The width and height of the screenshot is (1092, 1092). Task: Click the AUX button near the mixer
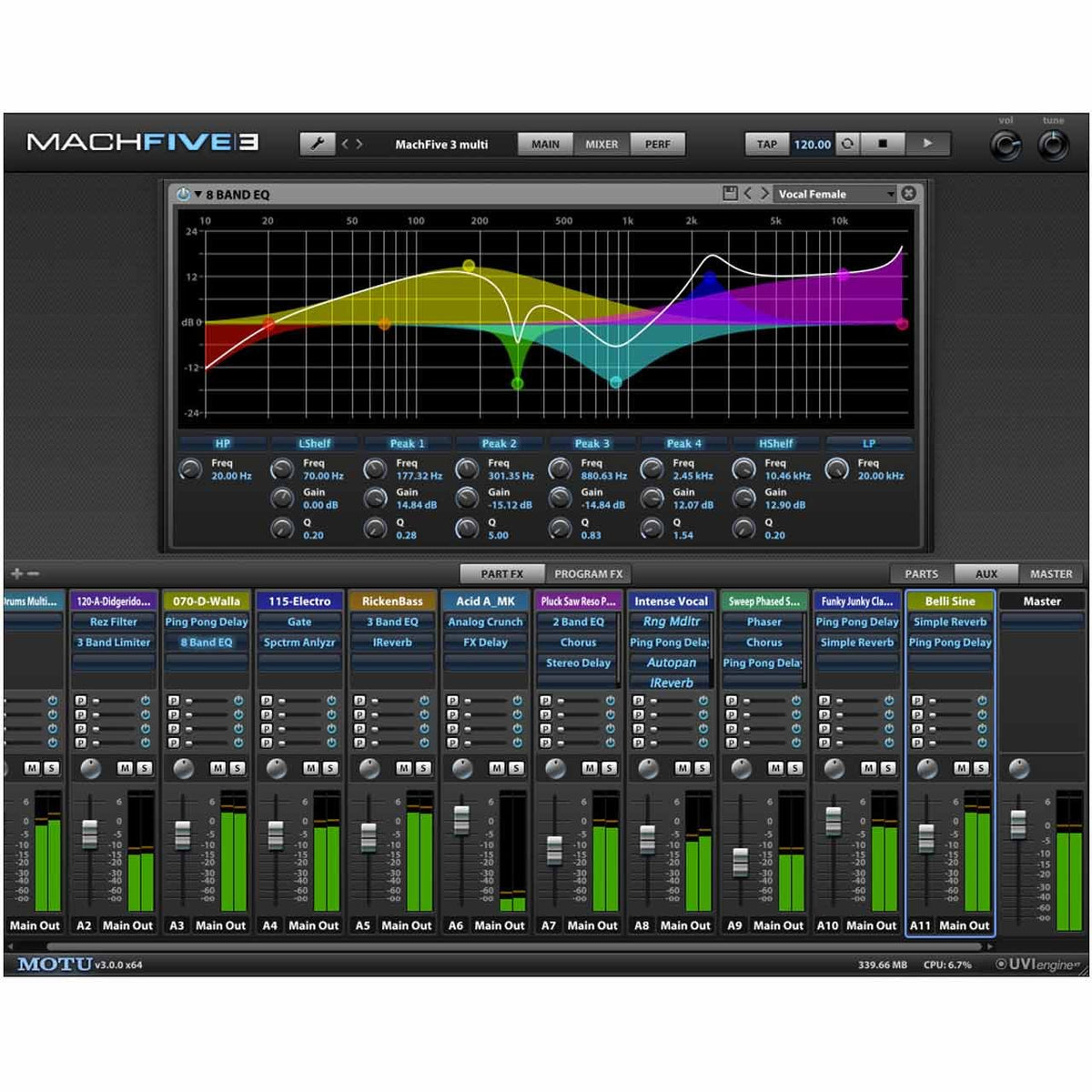tap(988, 574)
